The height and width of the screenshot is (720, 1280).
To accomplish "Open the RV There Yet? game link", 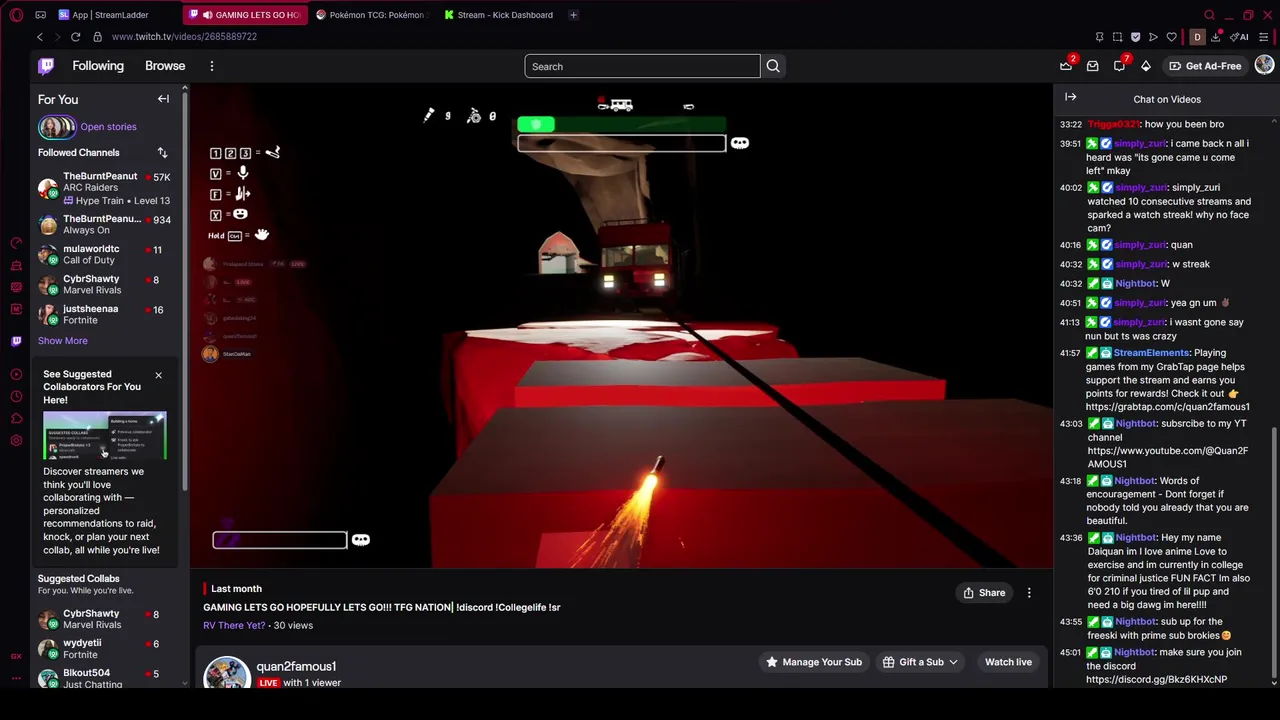I will [234, 625].
